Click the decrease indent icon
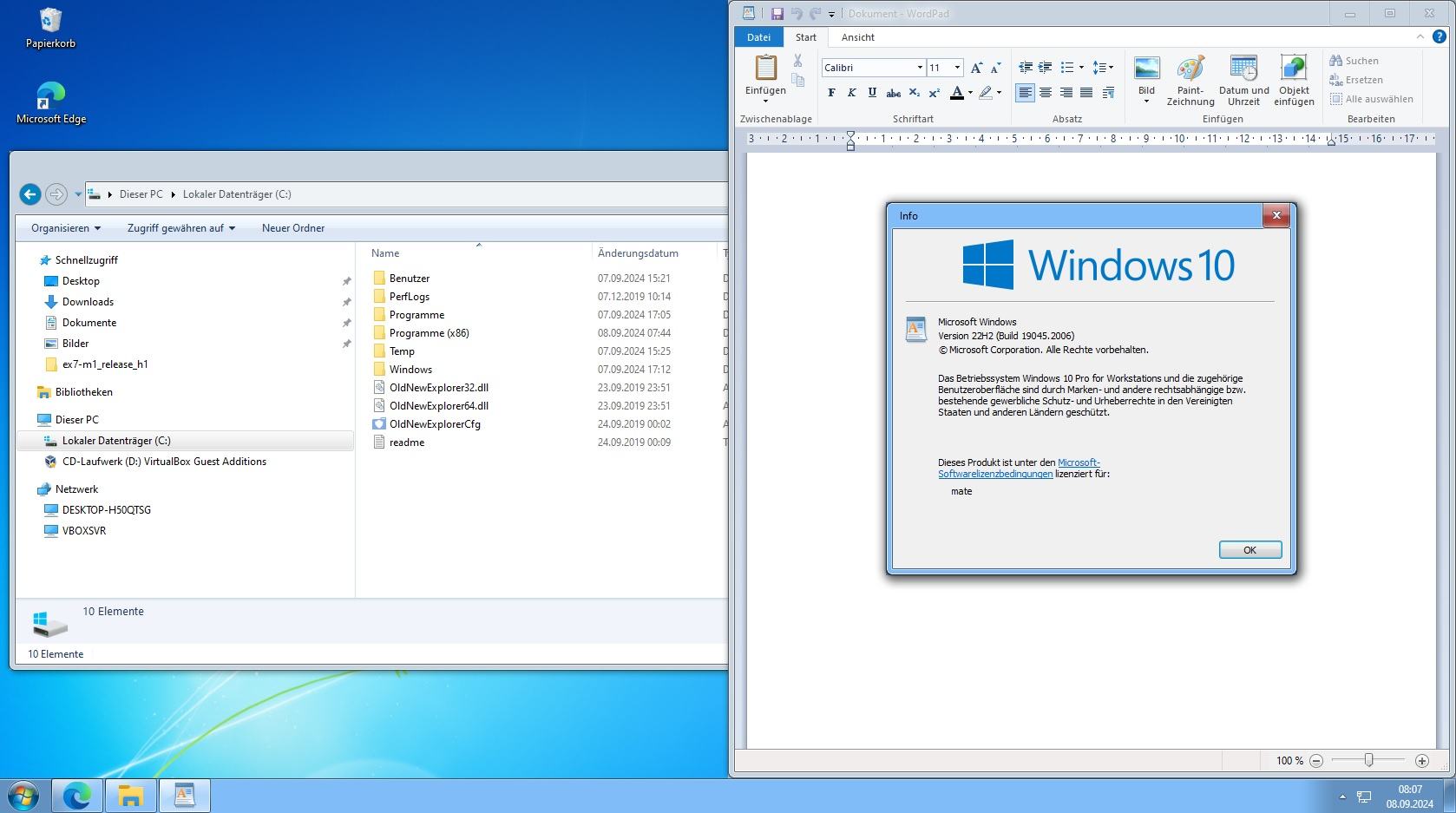Screen dimensions: 1456x813 1025,68
